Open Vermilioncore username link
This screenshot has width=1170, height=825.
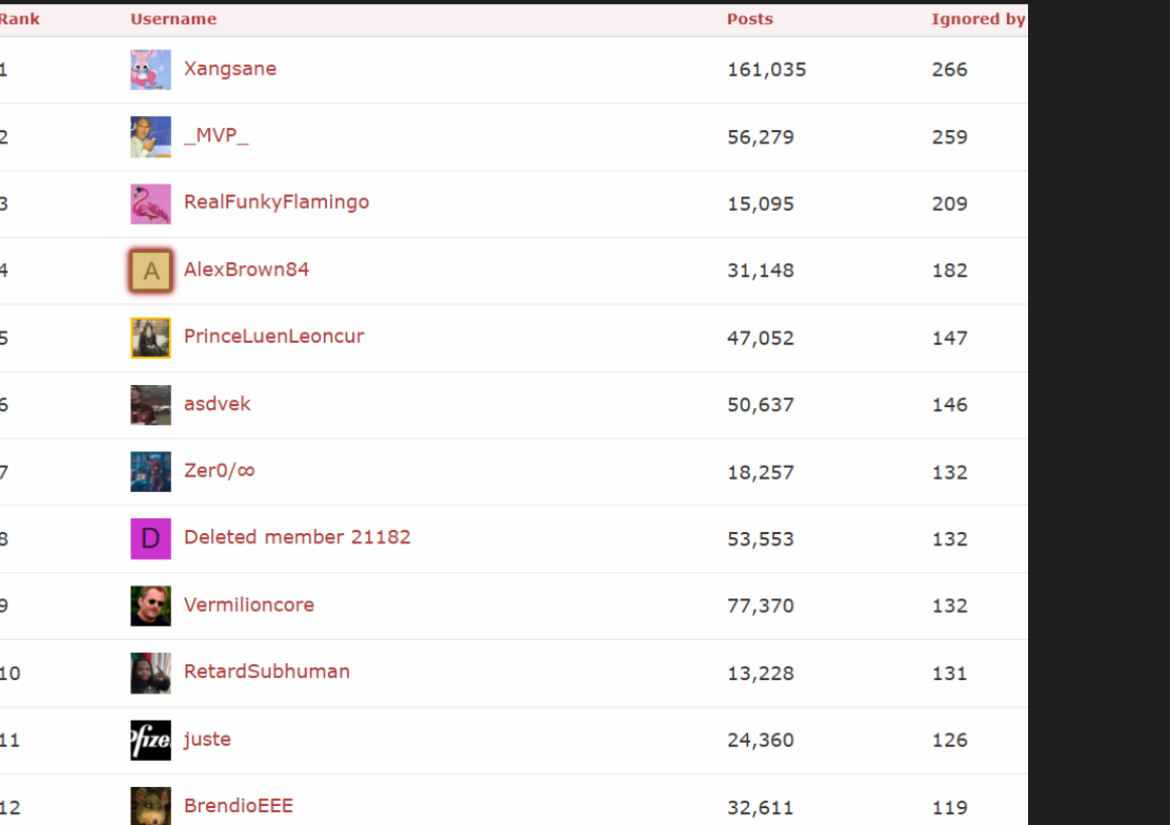click(x=249, y=605)
